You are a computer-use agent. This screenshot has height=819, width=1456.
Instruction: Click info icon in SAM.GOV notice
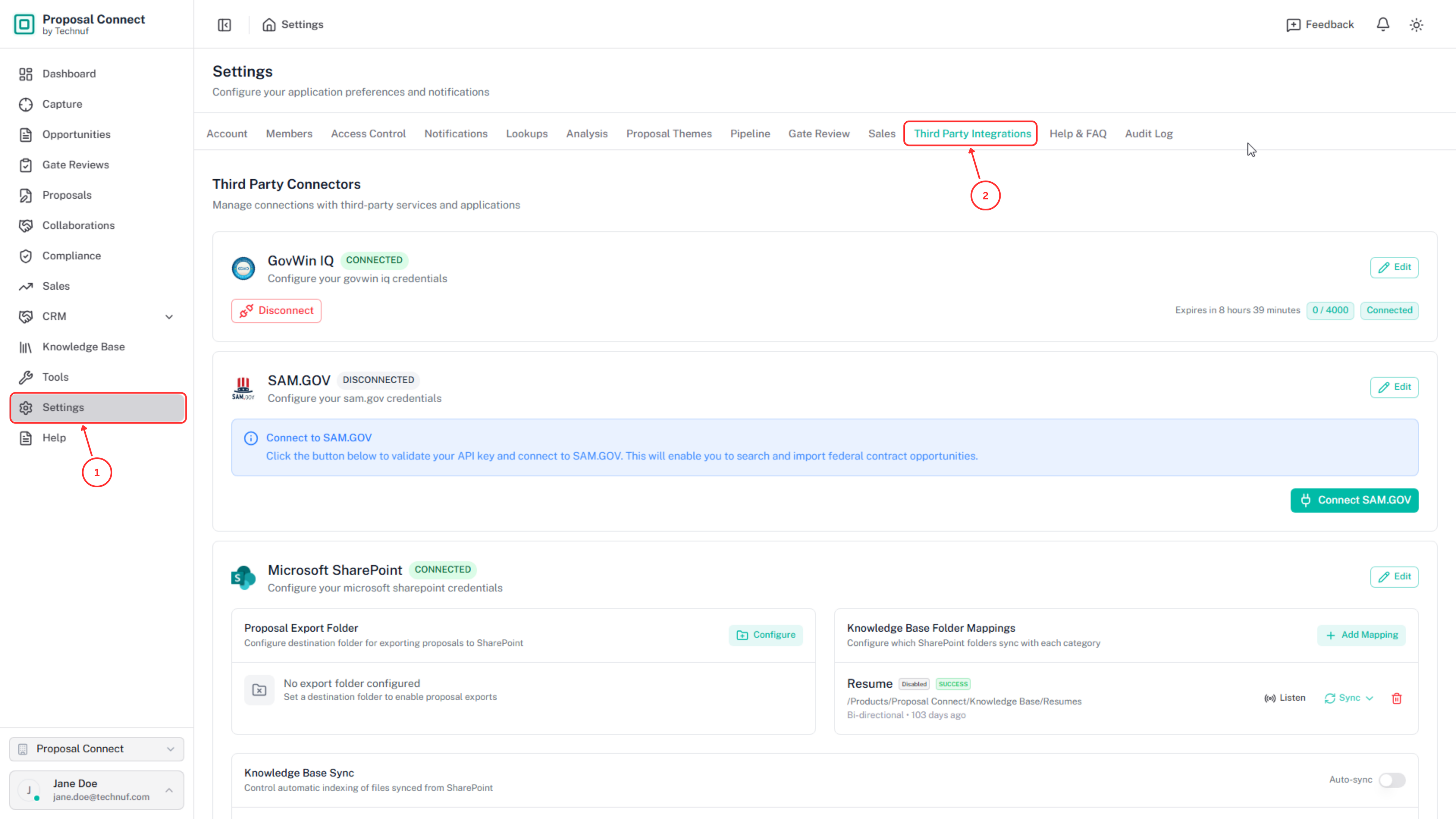tap(251, 438)
